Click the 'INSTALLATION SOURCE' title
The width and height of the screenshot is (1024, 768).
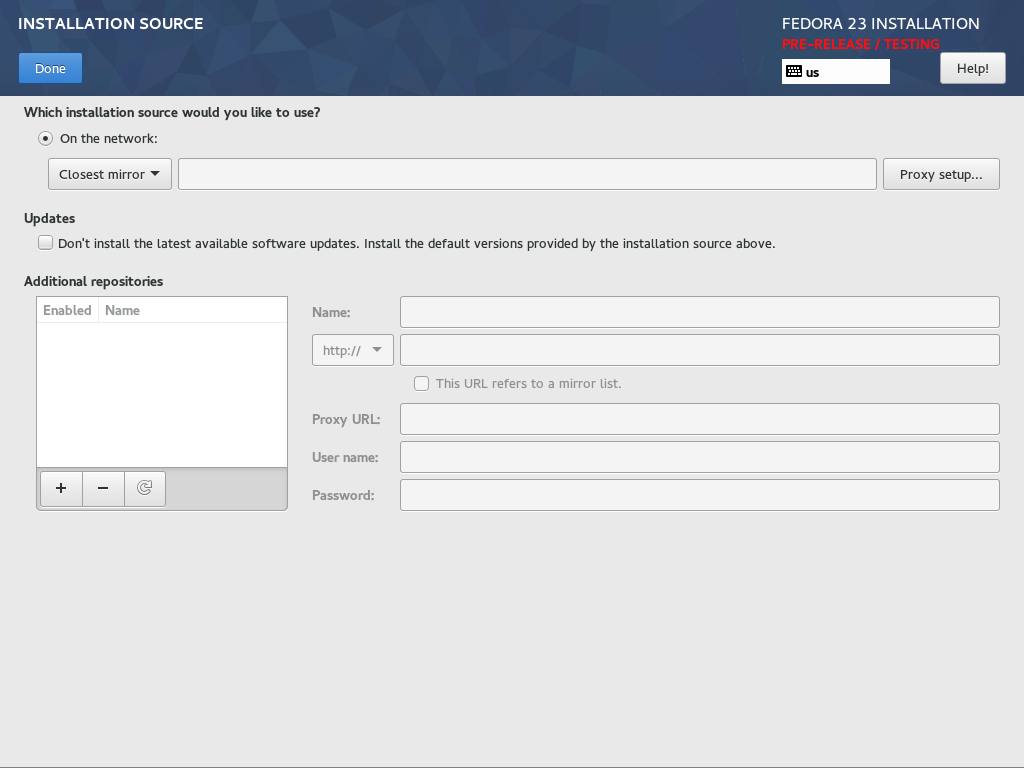point(110,24)
